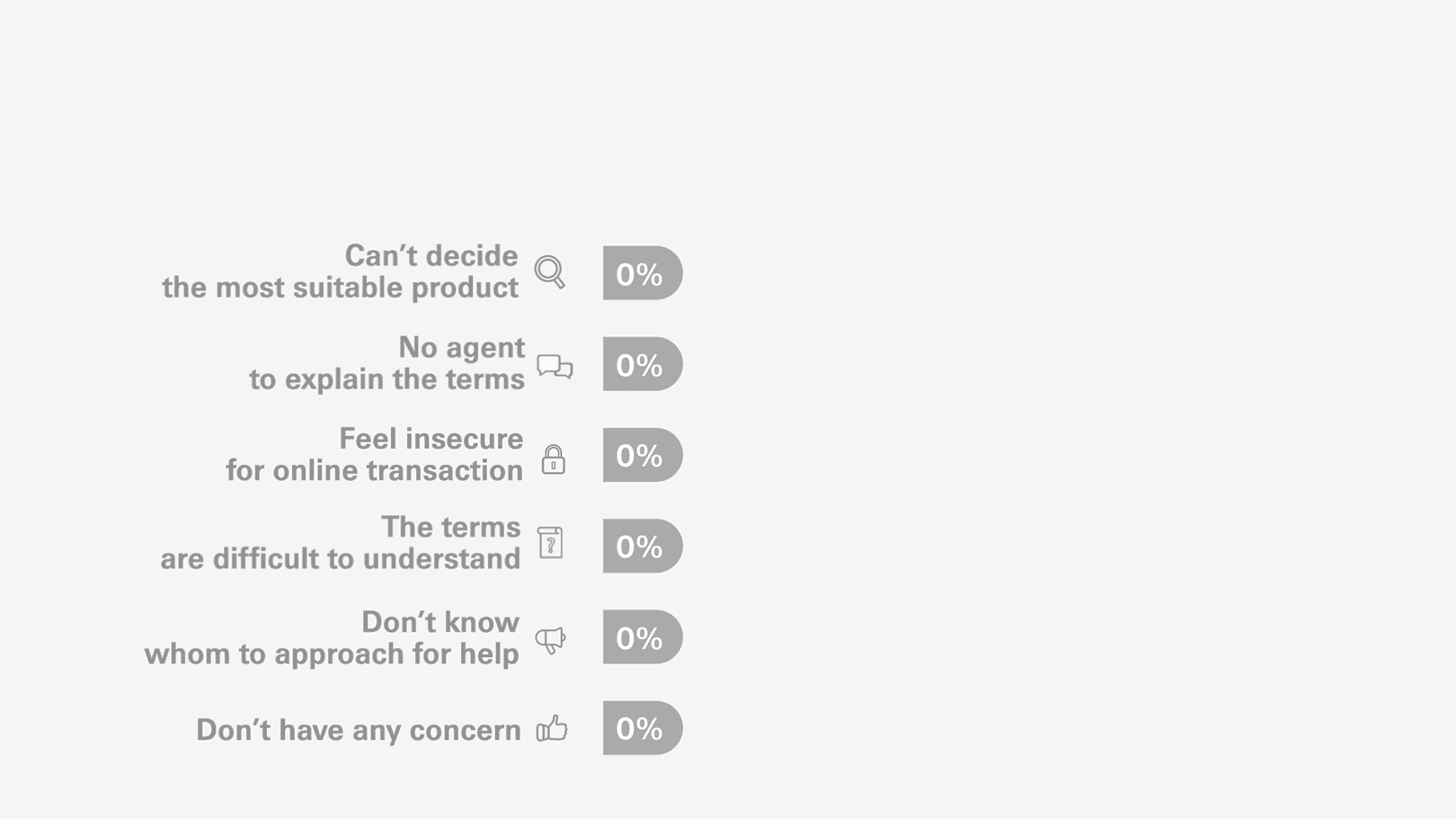Select the 0% badge beside the thumbs up
Screen dimensions: 1456x819
pyautogui.click(x=642, y=728)
